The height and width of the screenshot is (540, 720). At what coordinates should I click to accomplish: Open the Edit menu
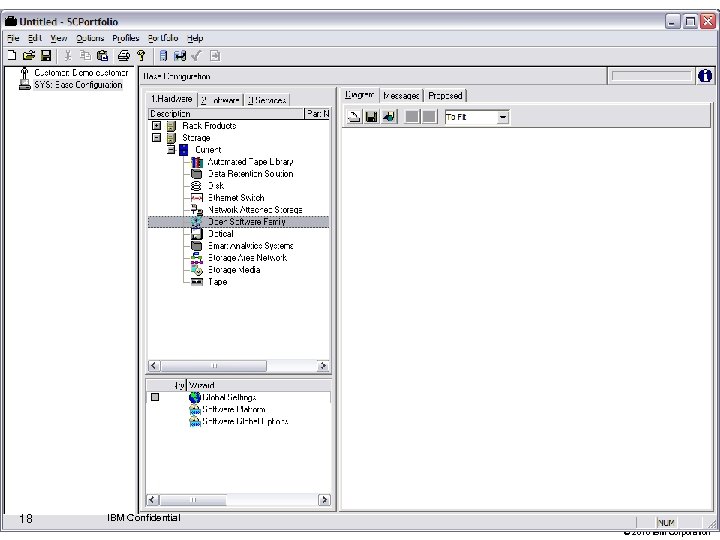coord(35,38)
